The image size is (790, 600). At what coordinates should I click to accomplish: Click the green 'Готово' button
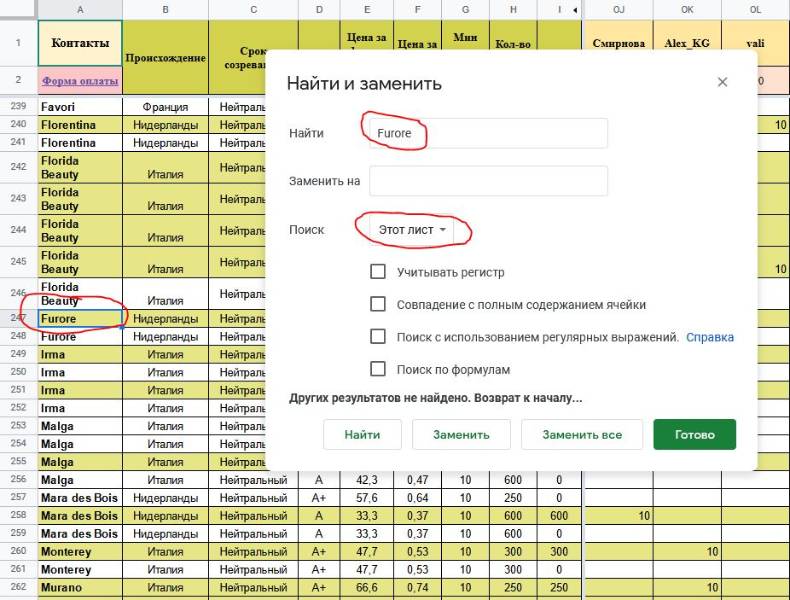[694, 435]
